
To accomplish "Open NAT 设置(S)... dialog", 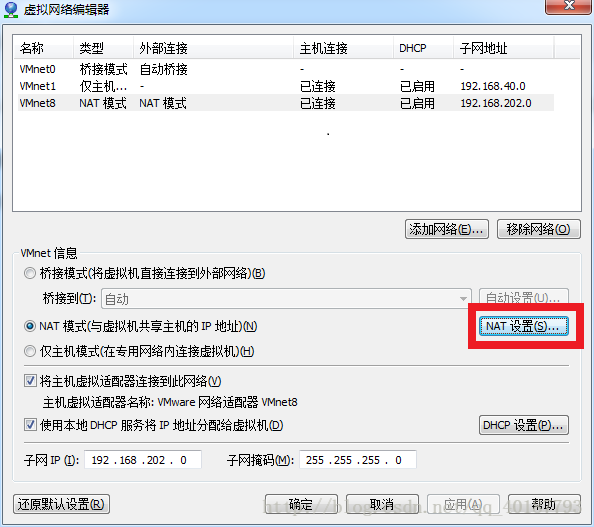I will pyautogui.click(x=524, y=326).
